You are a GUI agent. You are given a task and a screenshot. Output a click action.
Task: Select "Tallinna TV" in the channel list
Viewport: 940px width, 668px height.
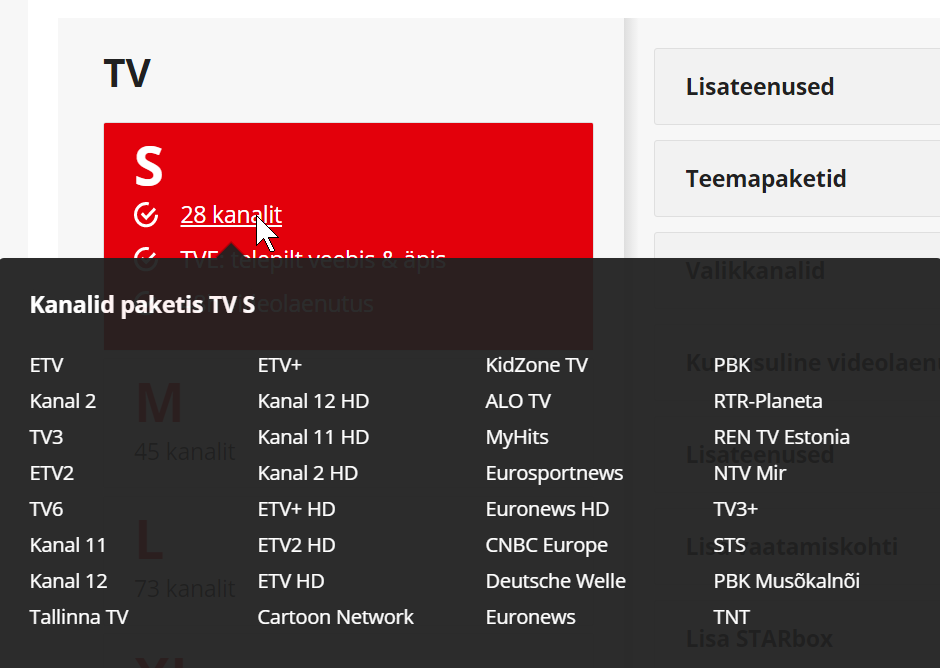tap(79, 617)
